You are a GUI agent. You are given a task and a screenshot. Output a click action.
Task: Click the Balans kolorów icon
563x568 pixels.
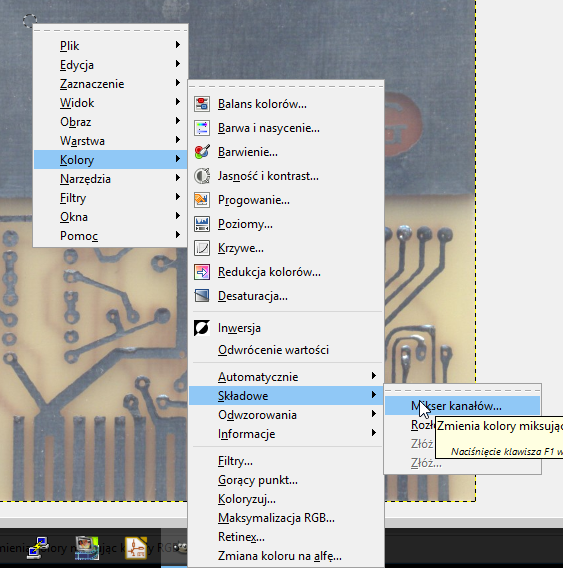point(202,104)
